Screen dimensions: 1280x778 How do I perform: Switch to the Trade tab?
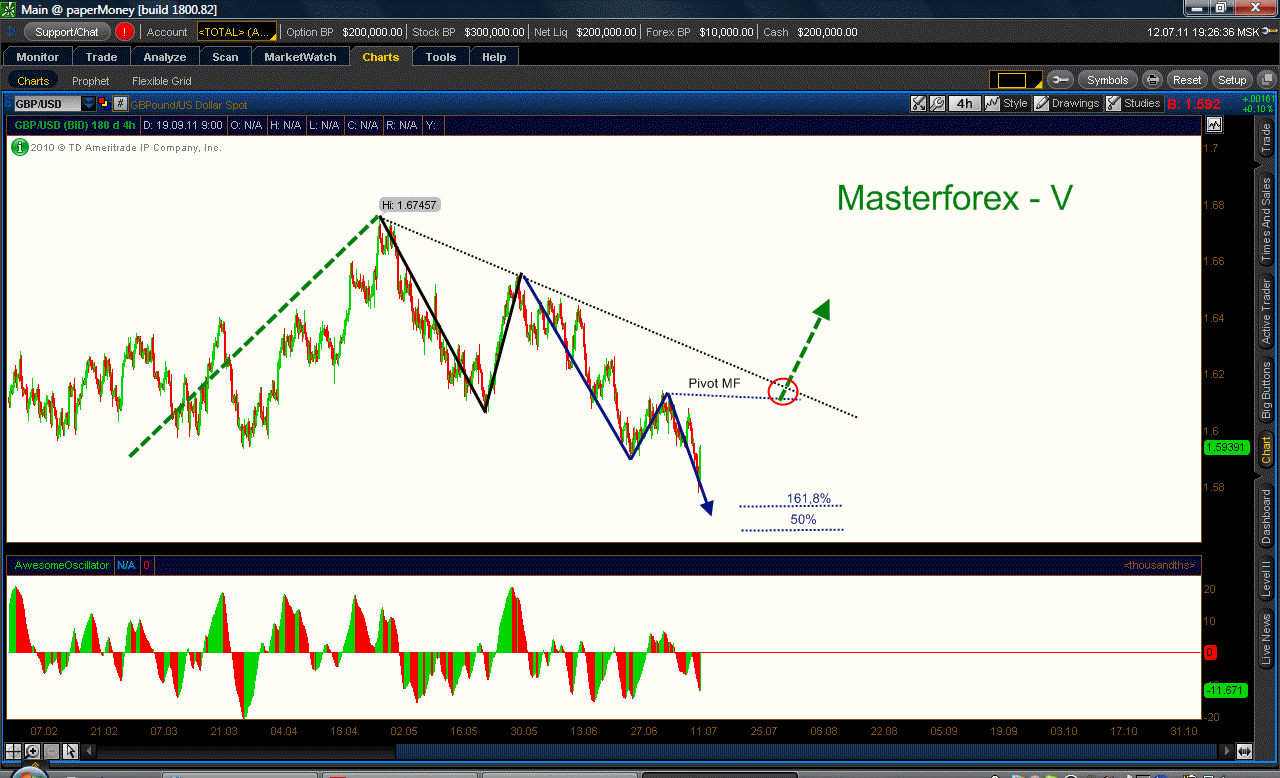tap(101, 57)
